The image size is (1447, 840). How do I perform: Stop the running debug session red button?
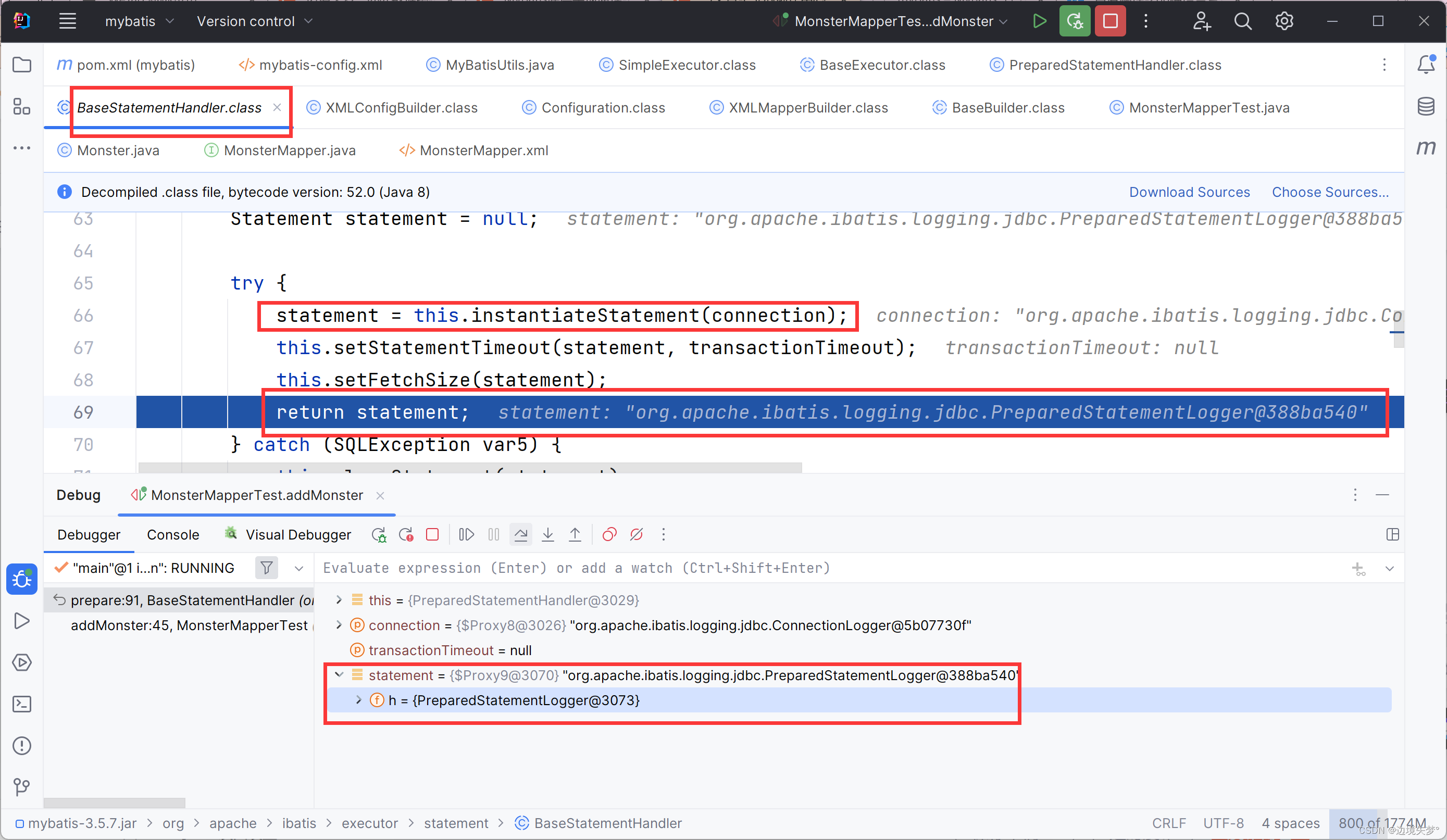click(1110, 21)
